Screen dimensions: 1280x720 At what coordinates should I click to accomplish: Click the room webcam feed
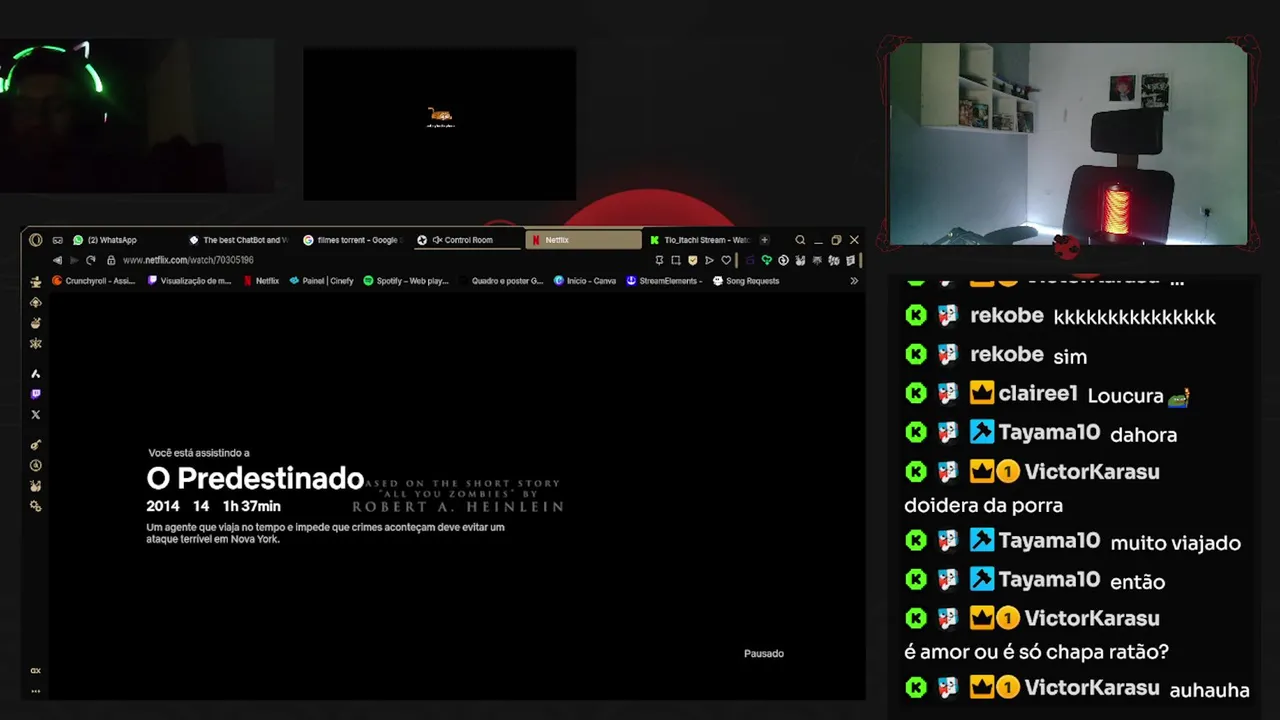pyautogui.click(x=1068, y=144)
